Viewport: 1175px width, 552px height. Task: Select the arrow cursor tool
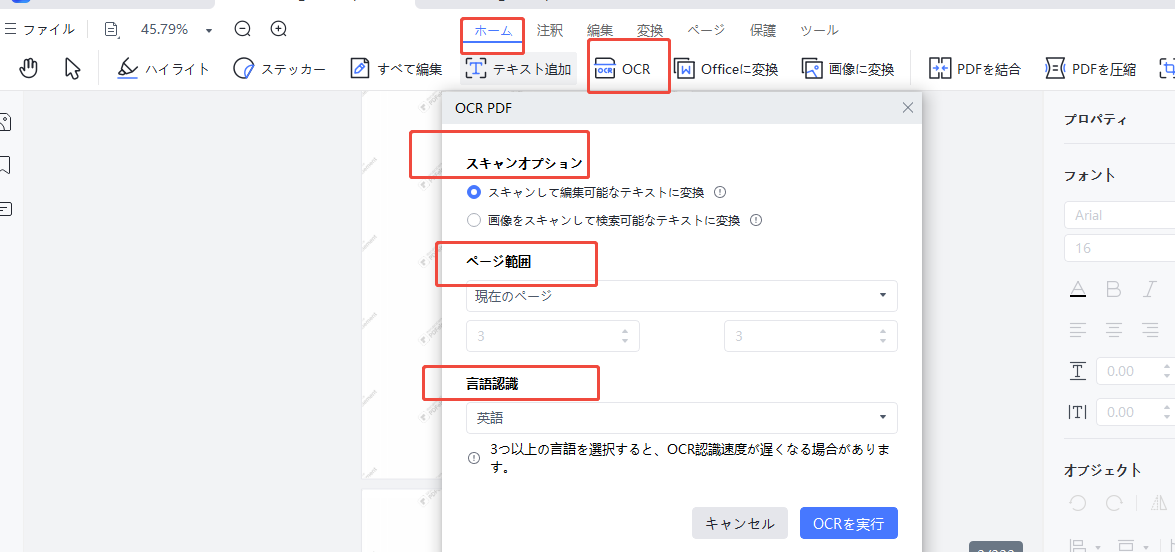(72, 69)
